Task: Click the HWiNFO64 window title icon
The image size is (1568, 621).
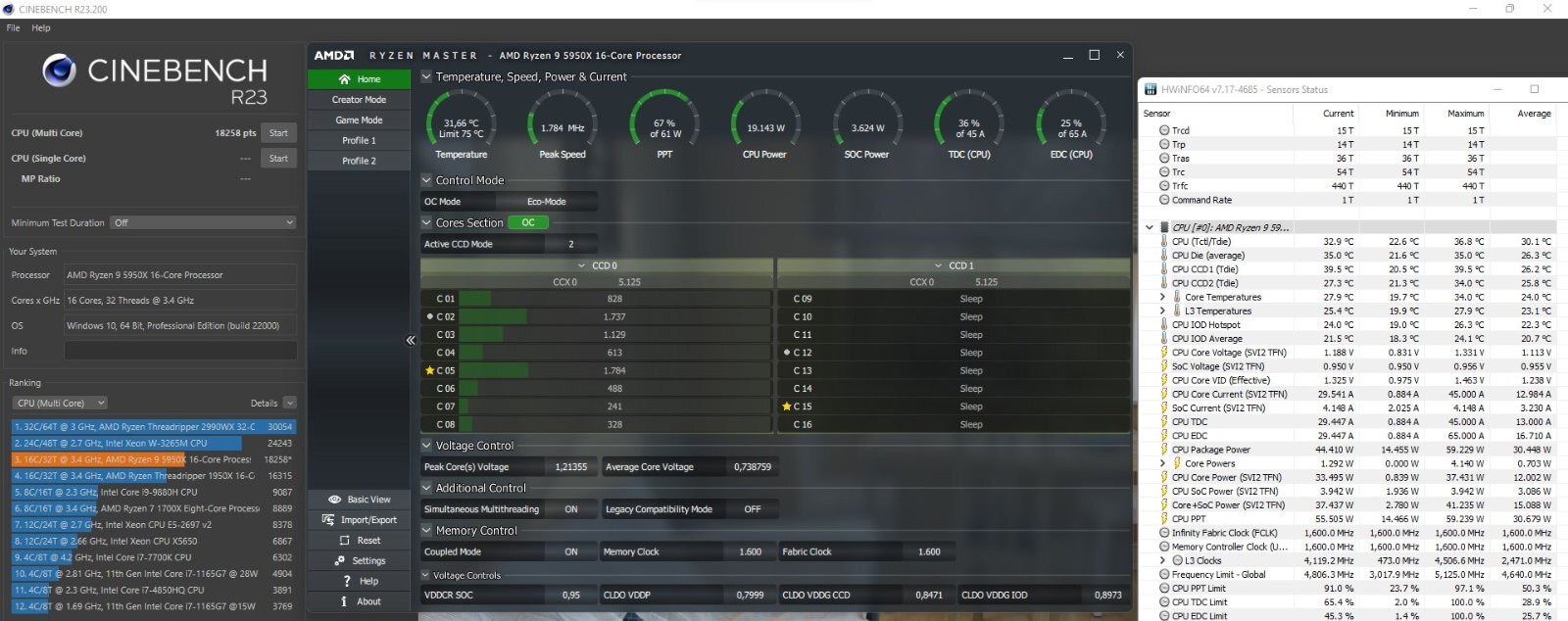Action: click(1150, 89)
